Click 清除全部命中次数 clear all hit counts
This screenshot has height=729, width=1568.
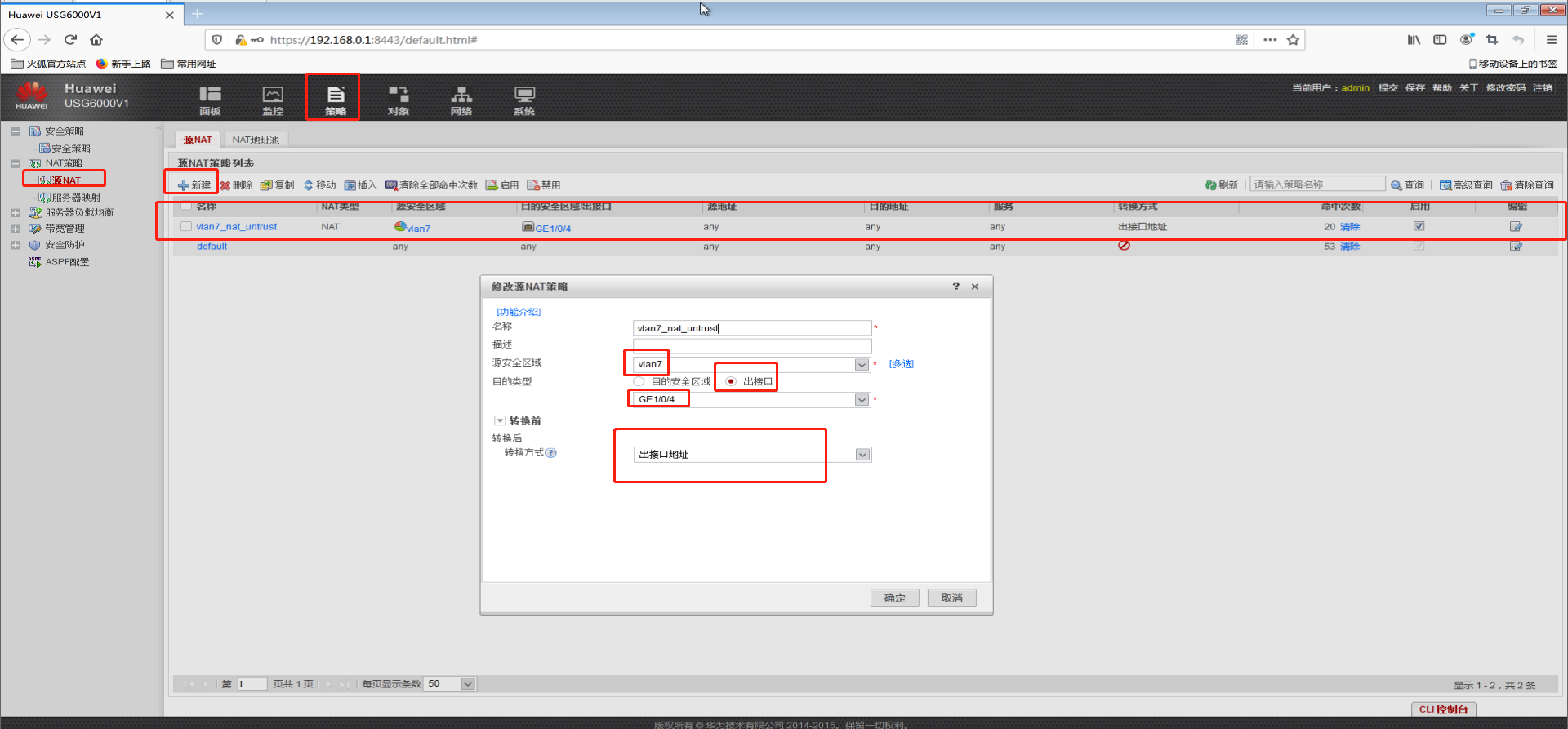click(x=431, y=185)
